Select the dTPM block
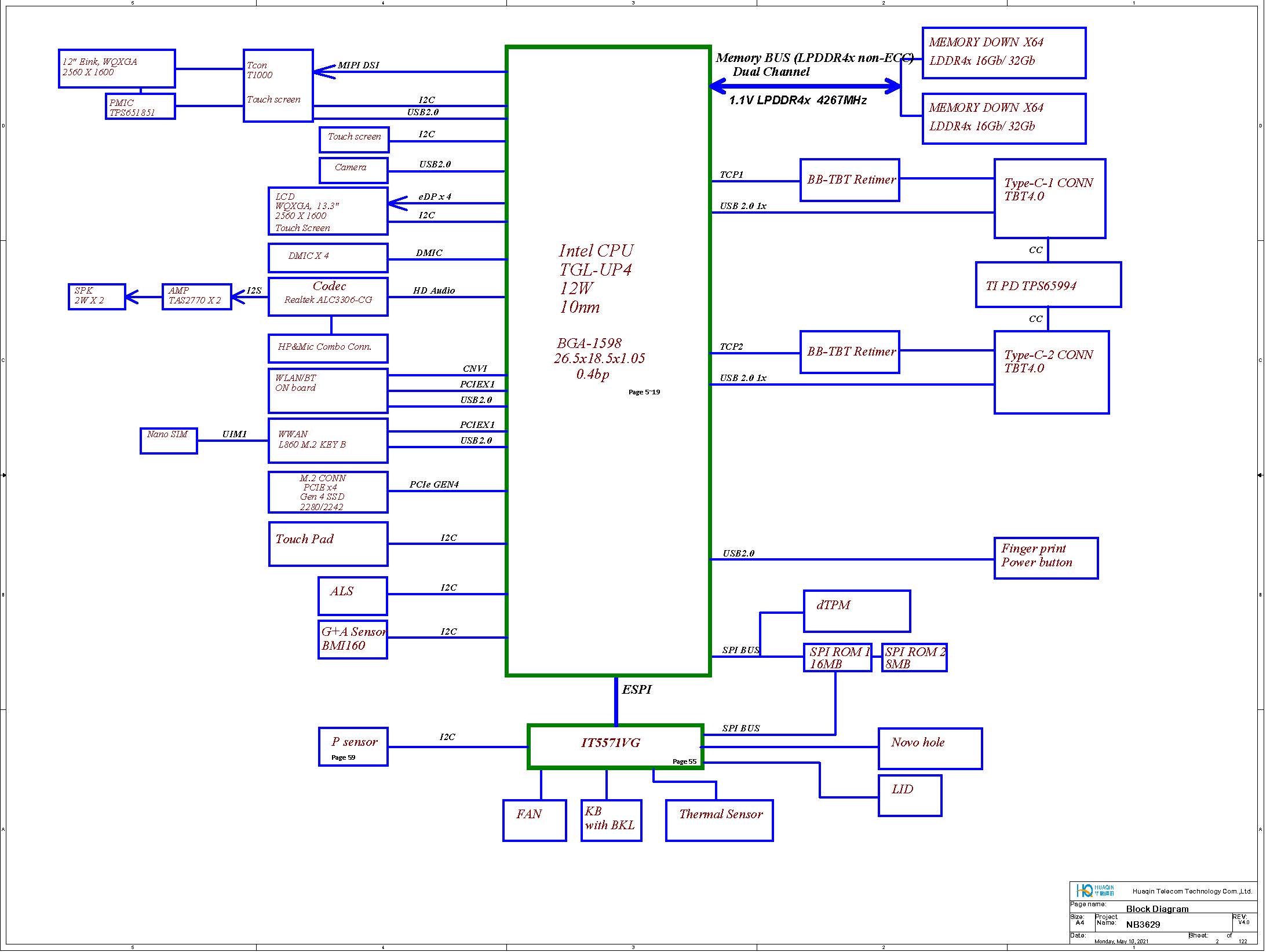Viewport: 1270px width, 952px height. coord(856,611)
